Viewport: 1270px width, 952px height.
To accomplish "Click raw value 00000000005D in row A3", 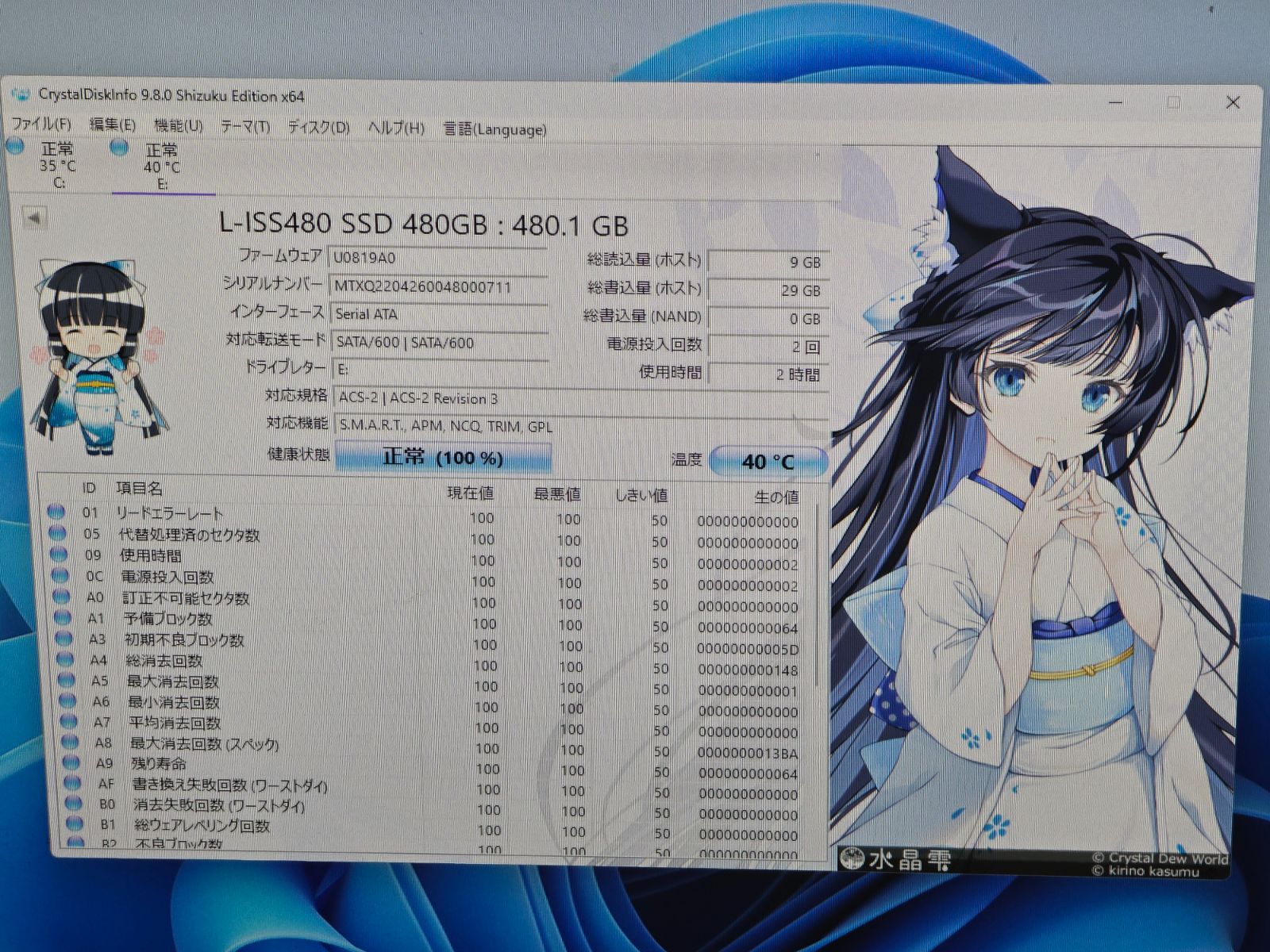I will pos(748,649).
